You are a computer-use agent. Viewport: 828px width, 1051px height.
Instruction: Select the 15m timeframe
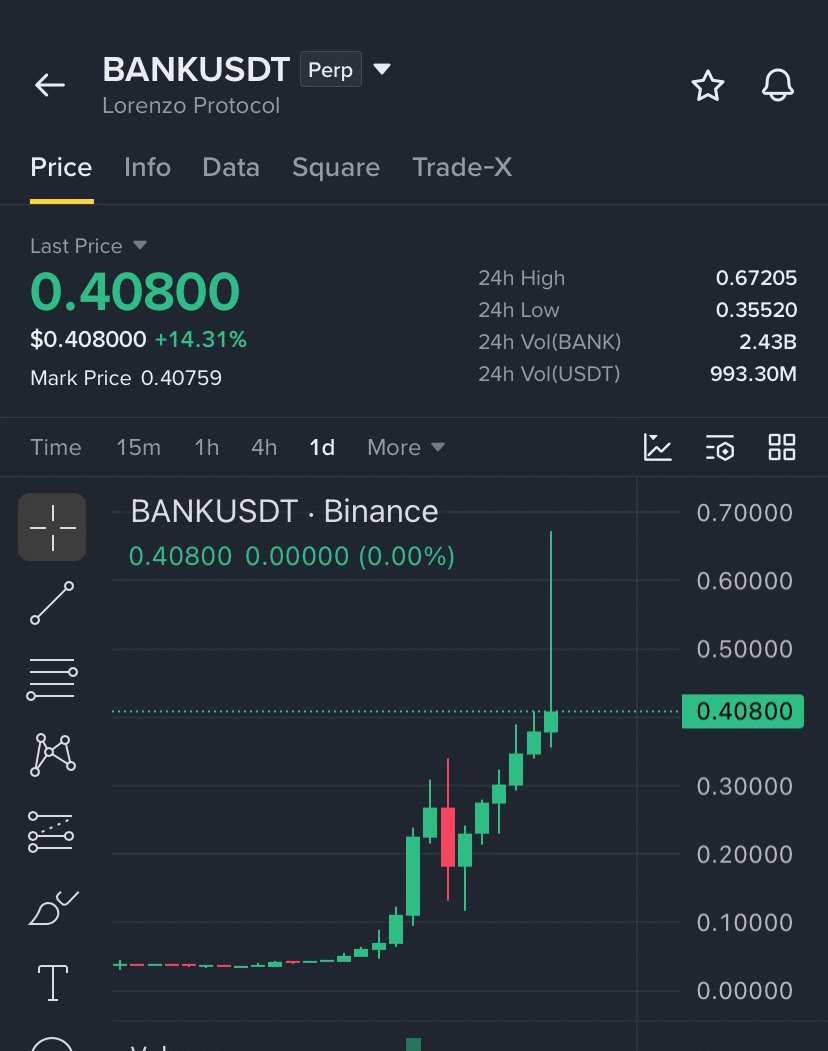[139, 447]
